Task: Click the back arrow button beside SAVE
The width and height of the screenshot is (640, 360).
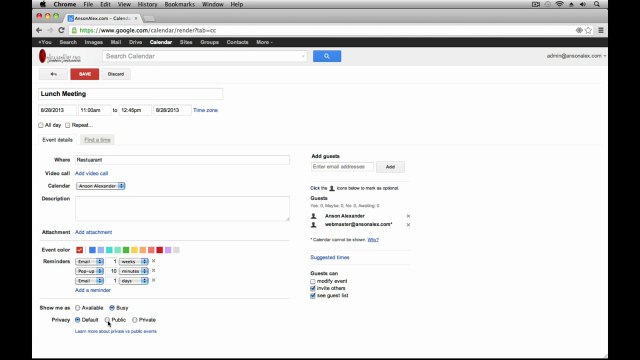Action: 53,74
